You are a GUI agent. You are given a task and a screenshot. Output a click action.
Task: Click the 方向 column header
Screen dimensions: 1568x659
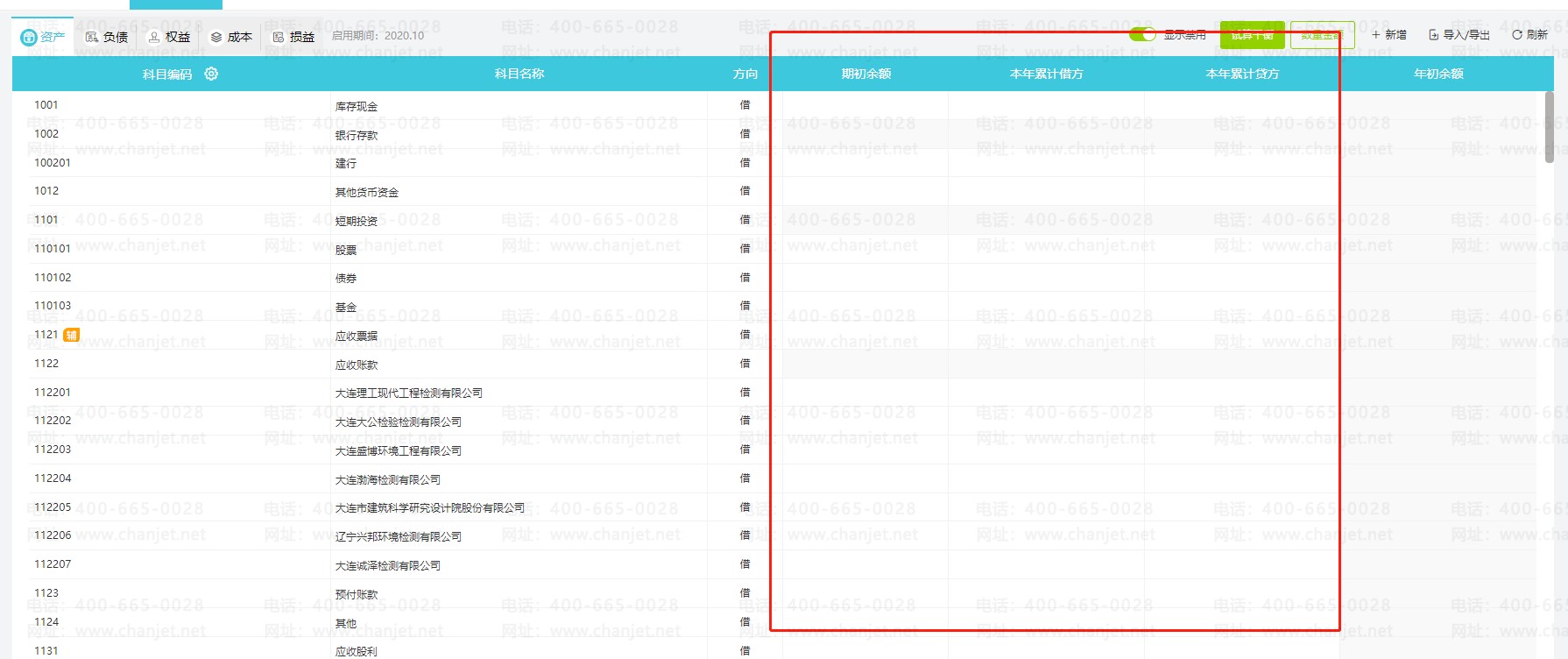(745, 74)
